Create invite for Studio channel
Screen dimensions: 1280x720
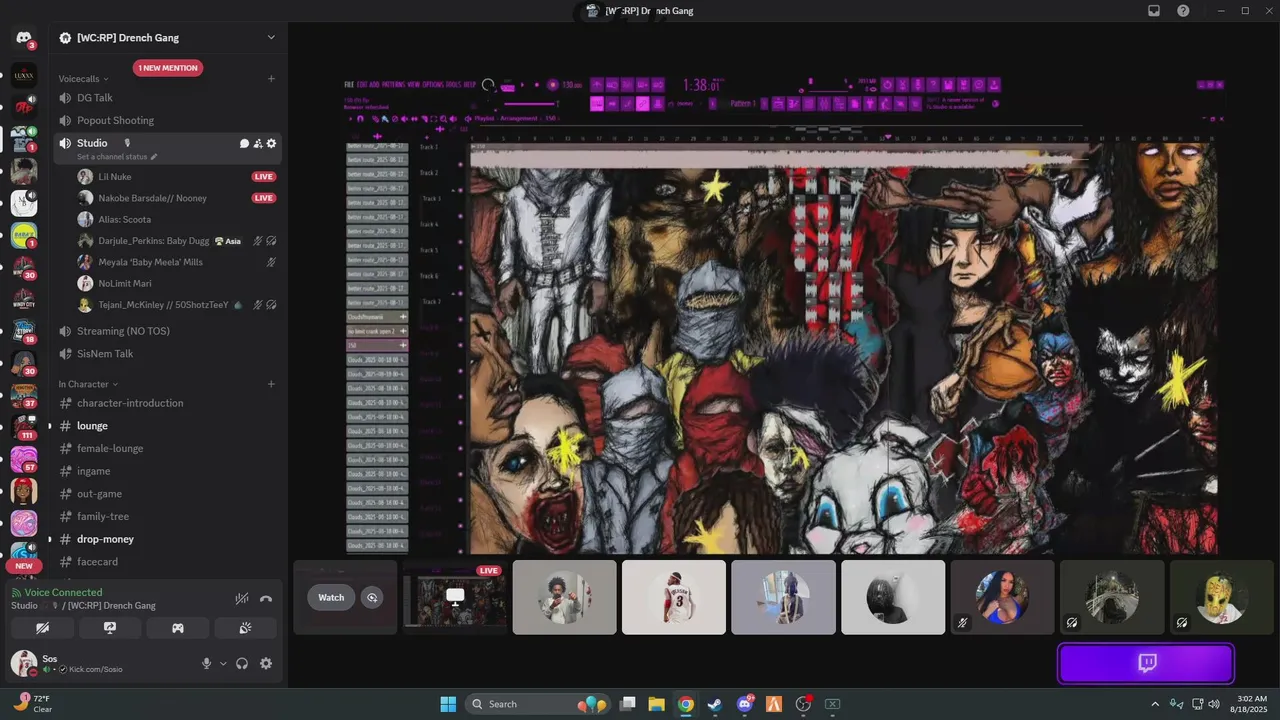pos(258,143)
